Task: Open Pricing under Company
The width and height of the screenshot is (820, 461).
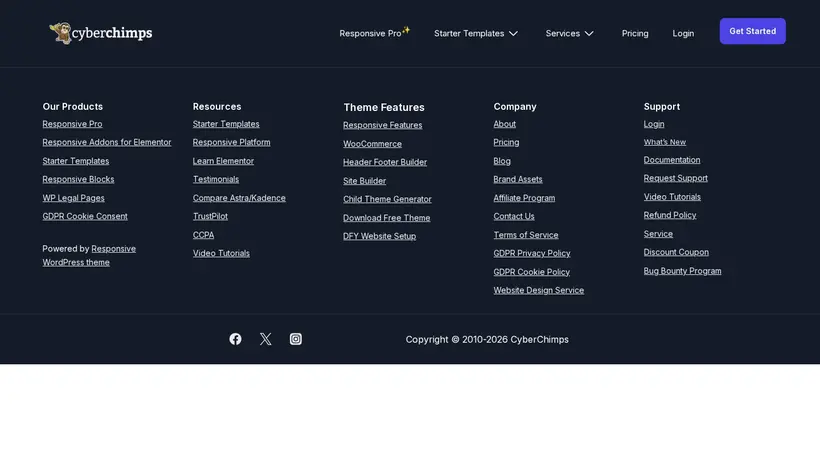Action: (506, 142)
